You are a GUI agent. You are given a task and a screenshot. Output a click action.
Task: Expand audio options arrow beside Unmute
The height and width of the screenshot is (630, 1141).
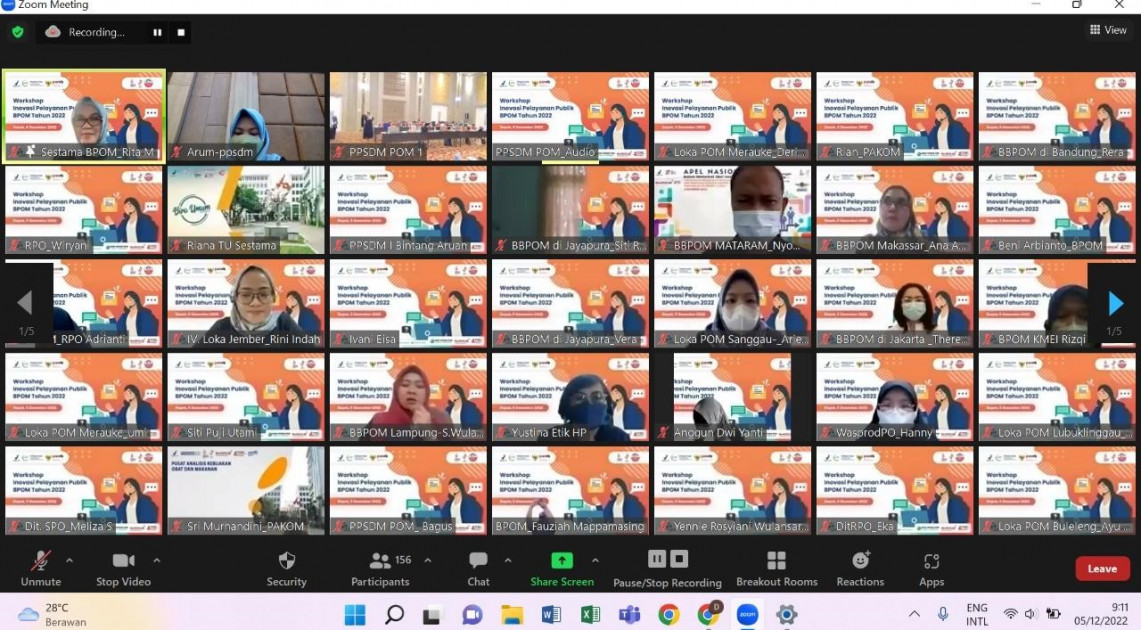coord(69,560)
